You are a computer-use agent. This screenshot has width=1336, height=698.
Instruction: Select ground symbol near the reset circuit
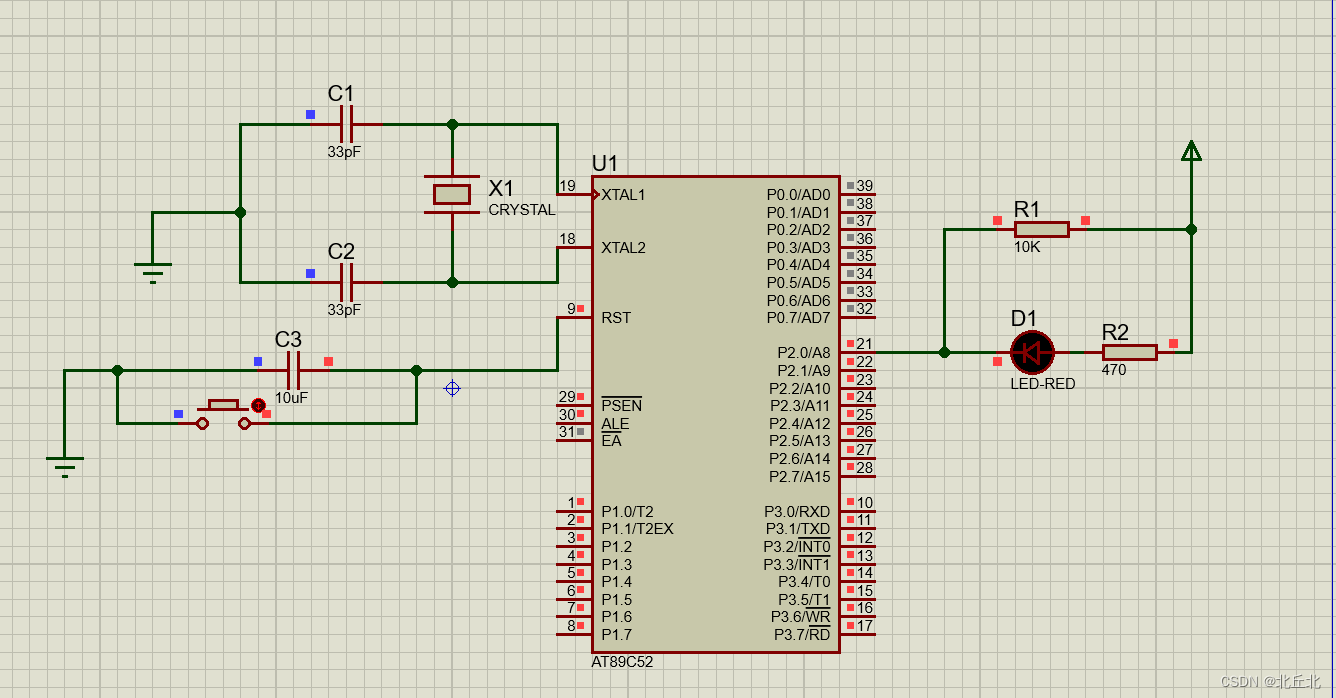65,465
